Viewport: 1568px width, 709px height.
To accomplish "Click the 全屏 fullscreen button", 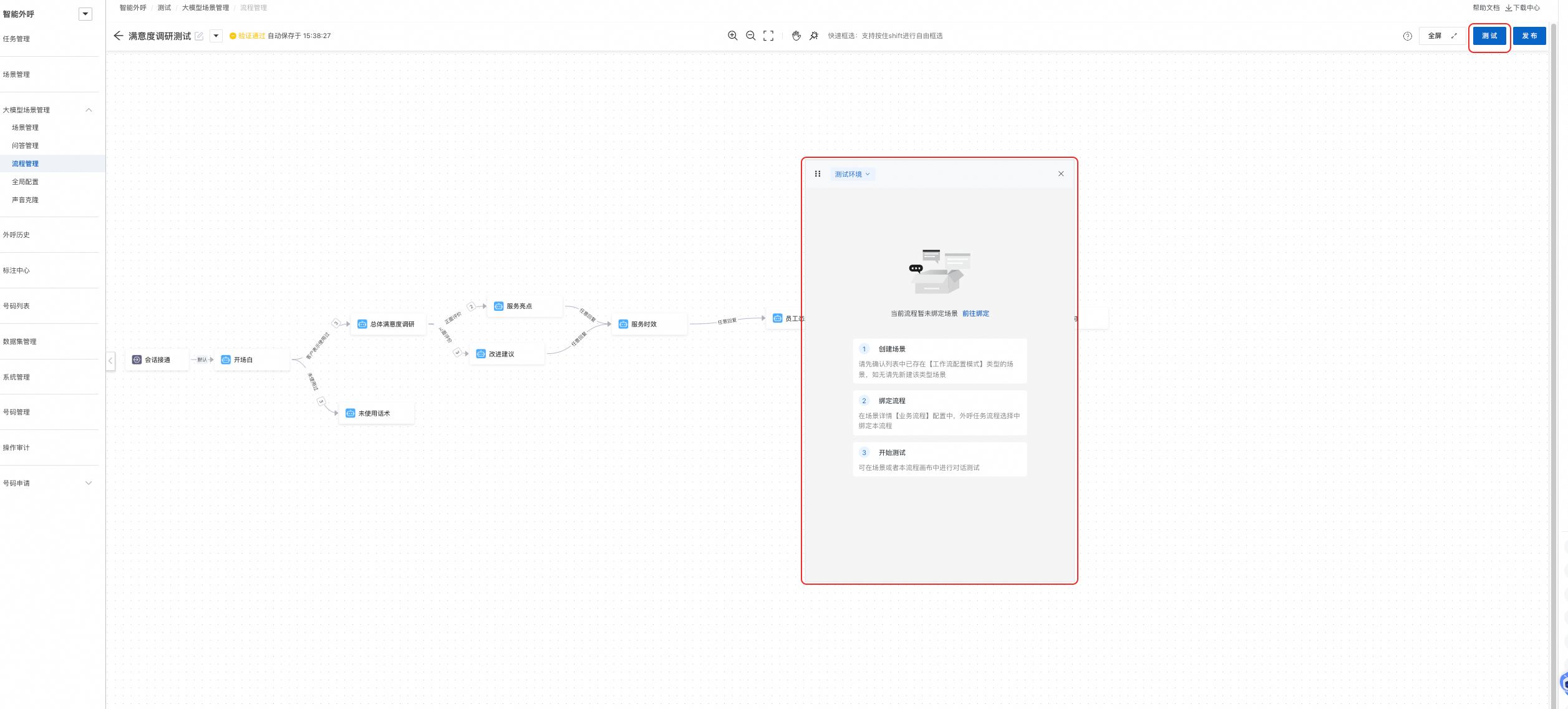I will tap(1442, 36).
